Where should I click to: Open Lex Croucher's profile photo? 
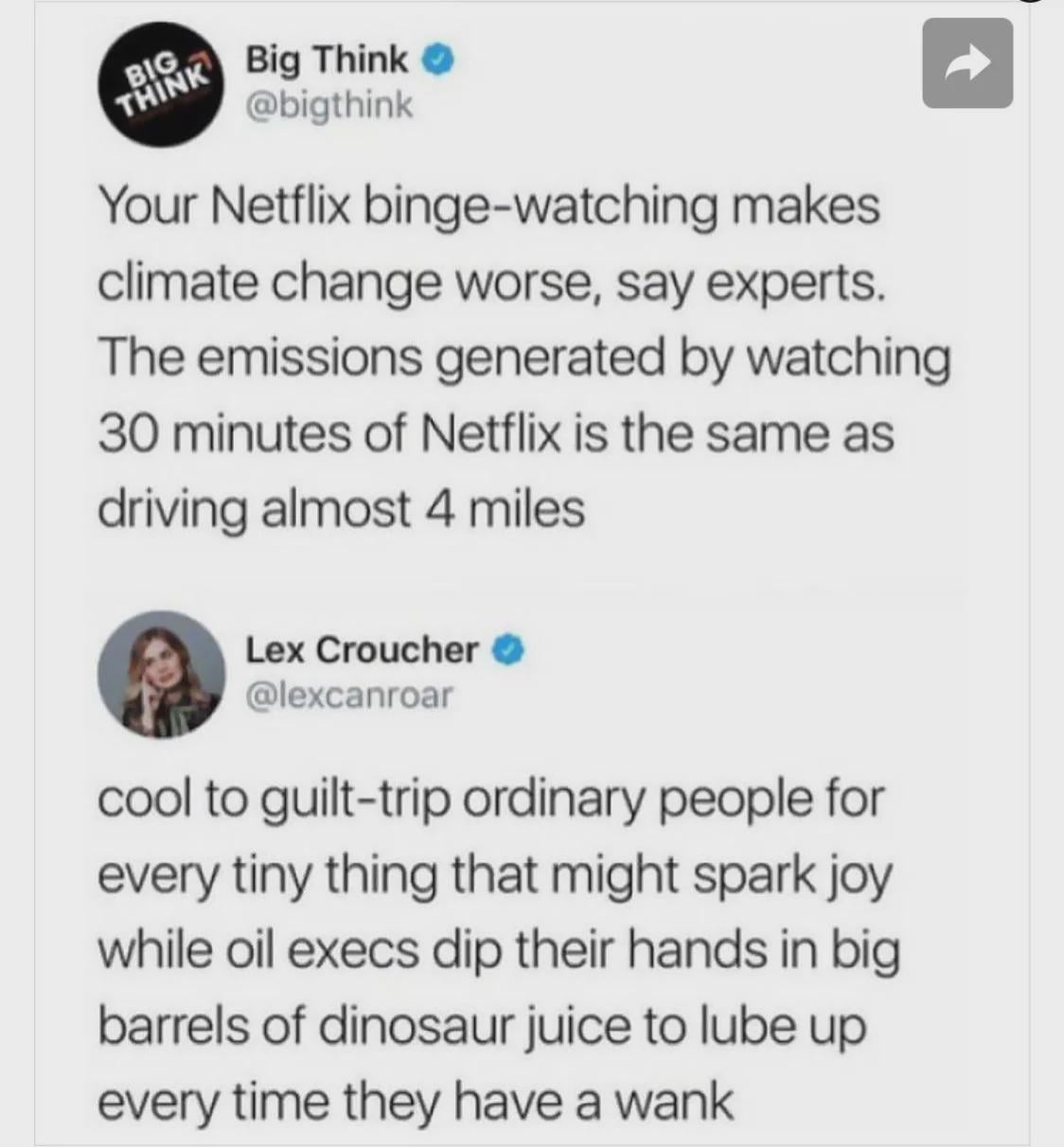coord(162,674)
